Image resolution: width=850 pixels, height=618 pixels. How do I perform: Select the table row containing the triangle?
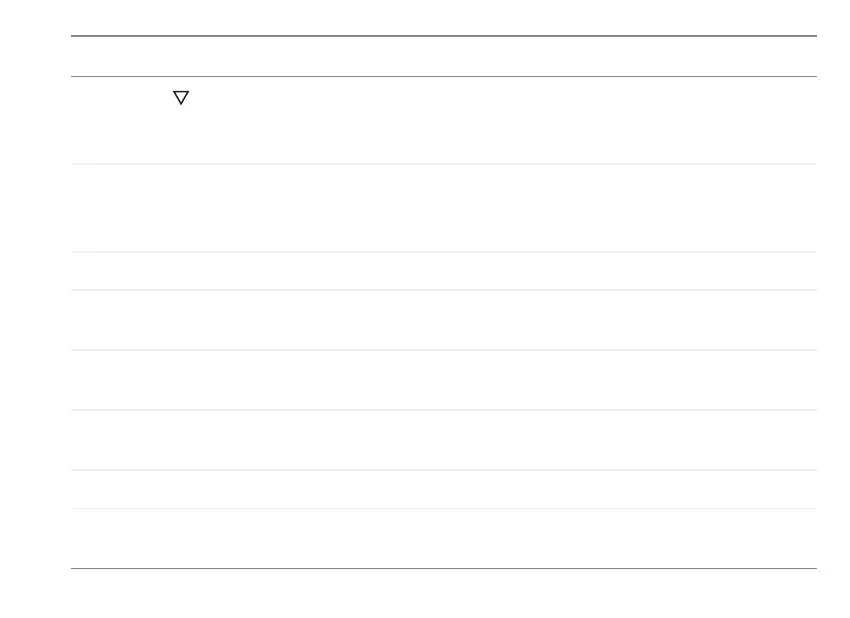444,120
